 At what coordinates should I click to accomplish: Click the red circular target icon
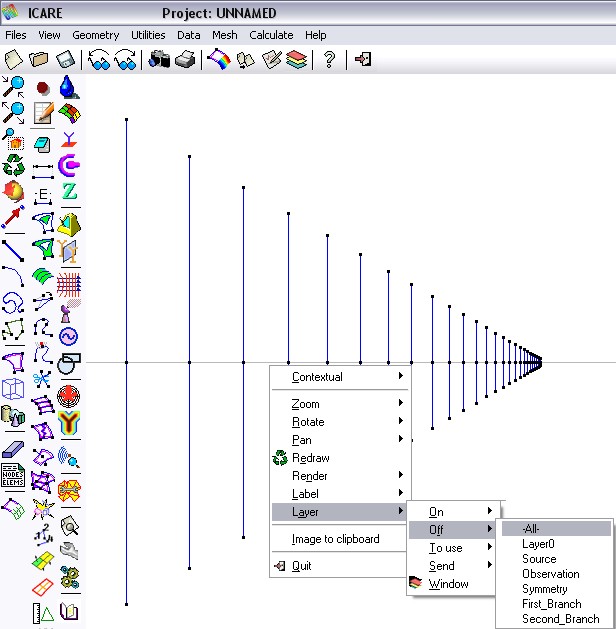pyautogui.click(x=69, y=396)
